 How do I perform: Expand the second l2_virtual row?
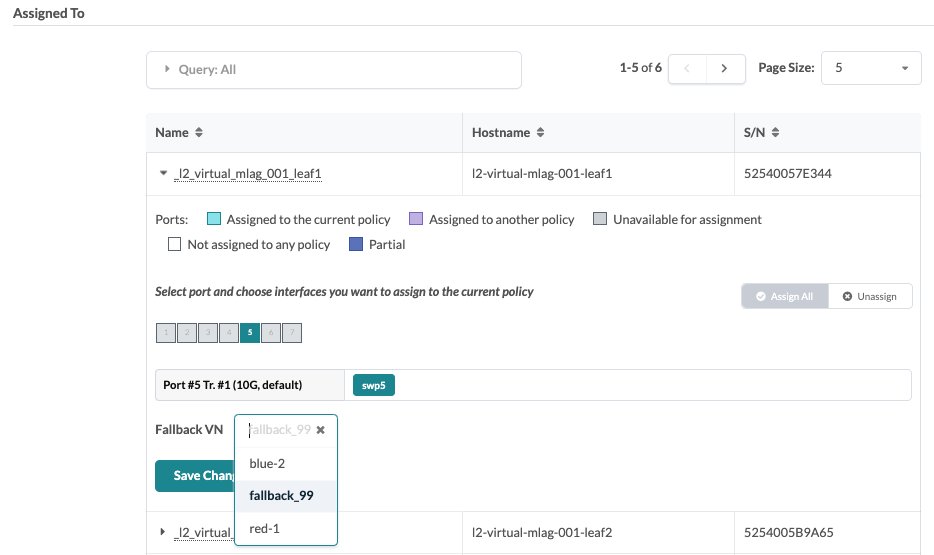[x=164, y=532]
